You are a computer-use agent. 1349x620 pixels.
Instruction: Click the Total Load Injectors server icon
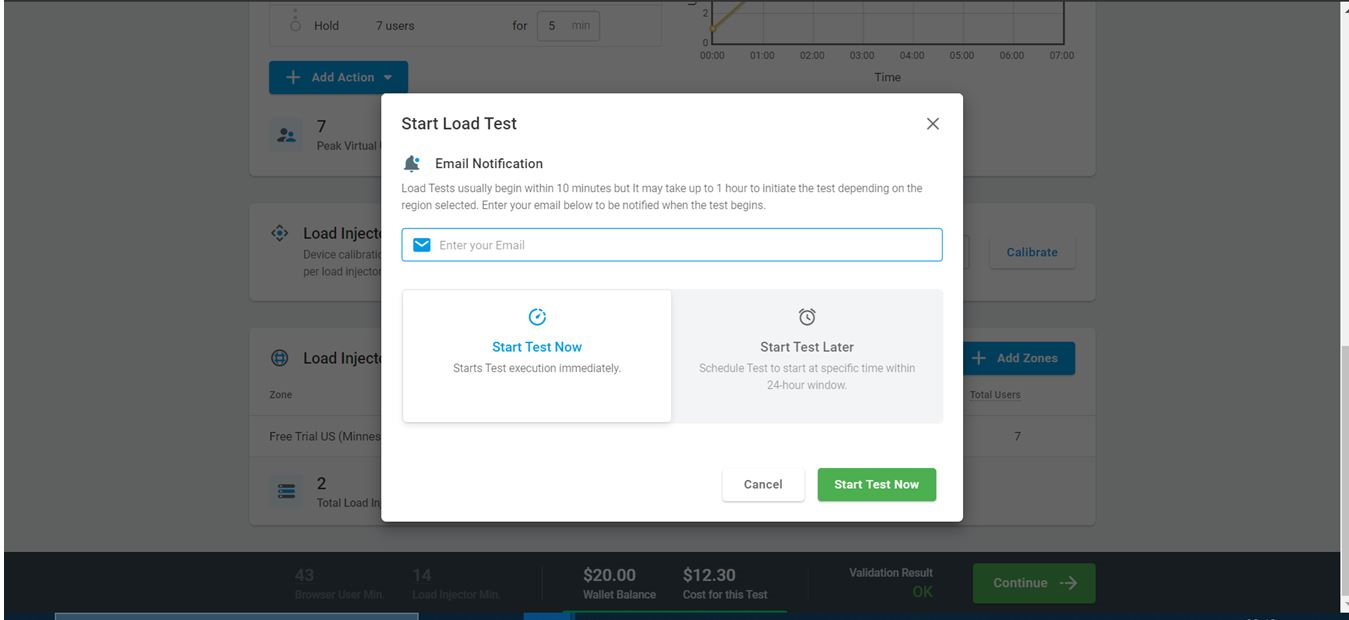pyautogui.click(x=287, y=491)
